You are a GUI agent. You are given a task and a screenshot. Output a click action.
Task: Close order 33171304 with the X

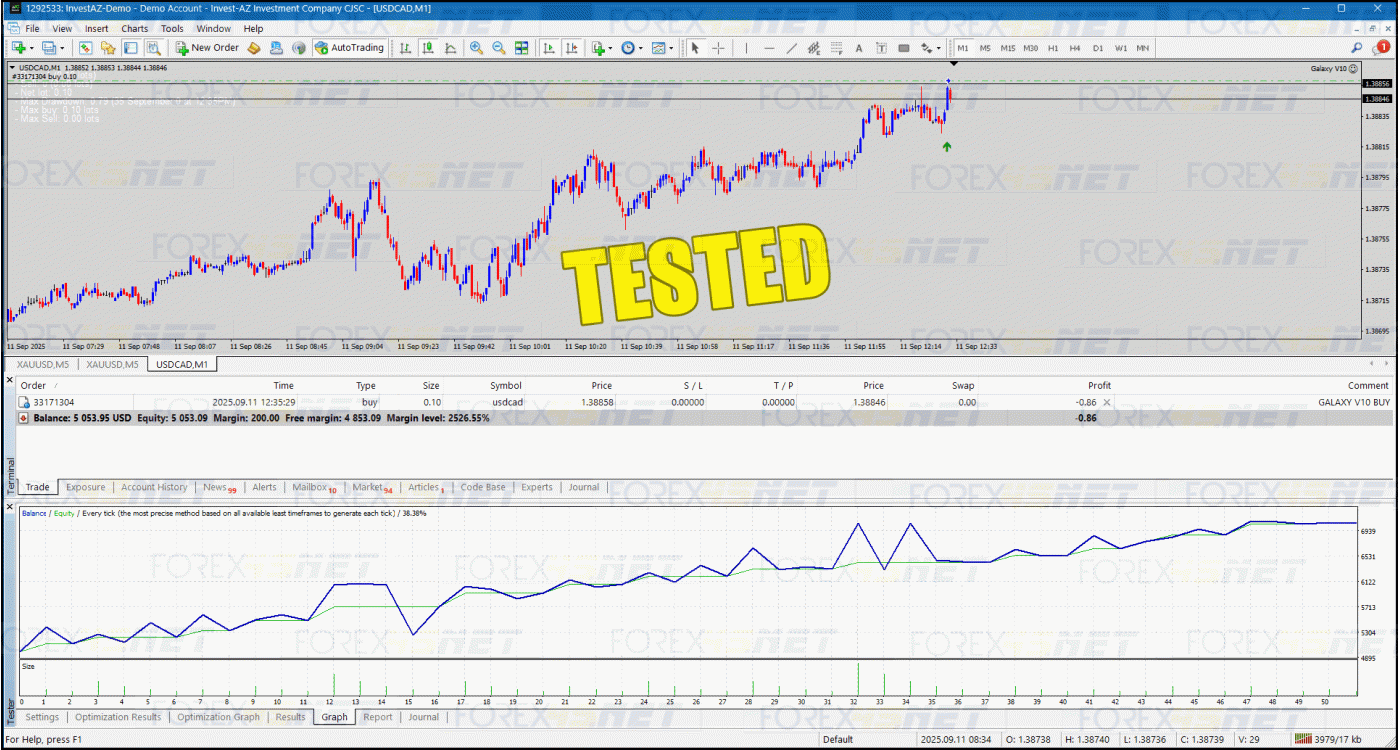tap(1106, 402)
